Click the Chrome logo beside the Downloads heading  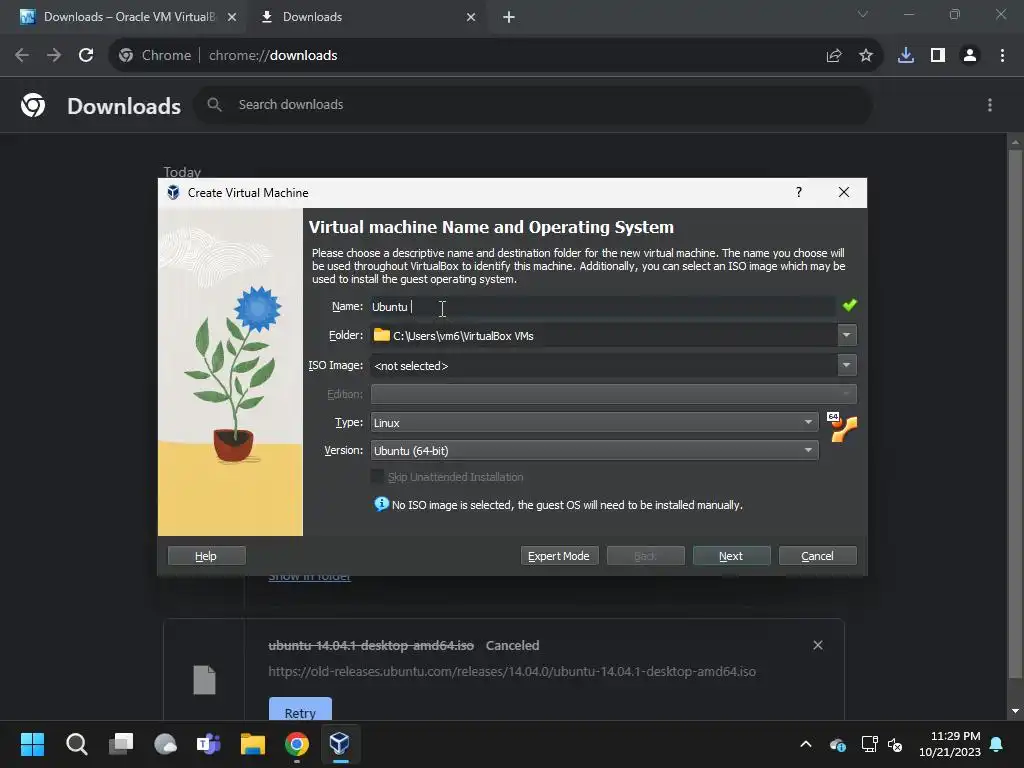pyautogui.click(x=33, y=104)
